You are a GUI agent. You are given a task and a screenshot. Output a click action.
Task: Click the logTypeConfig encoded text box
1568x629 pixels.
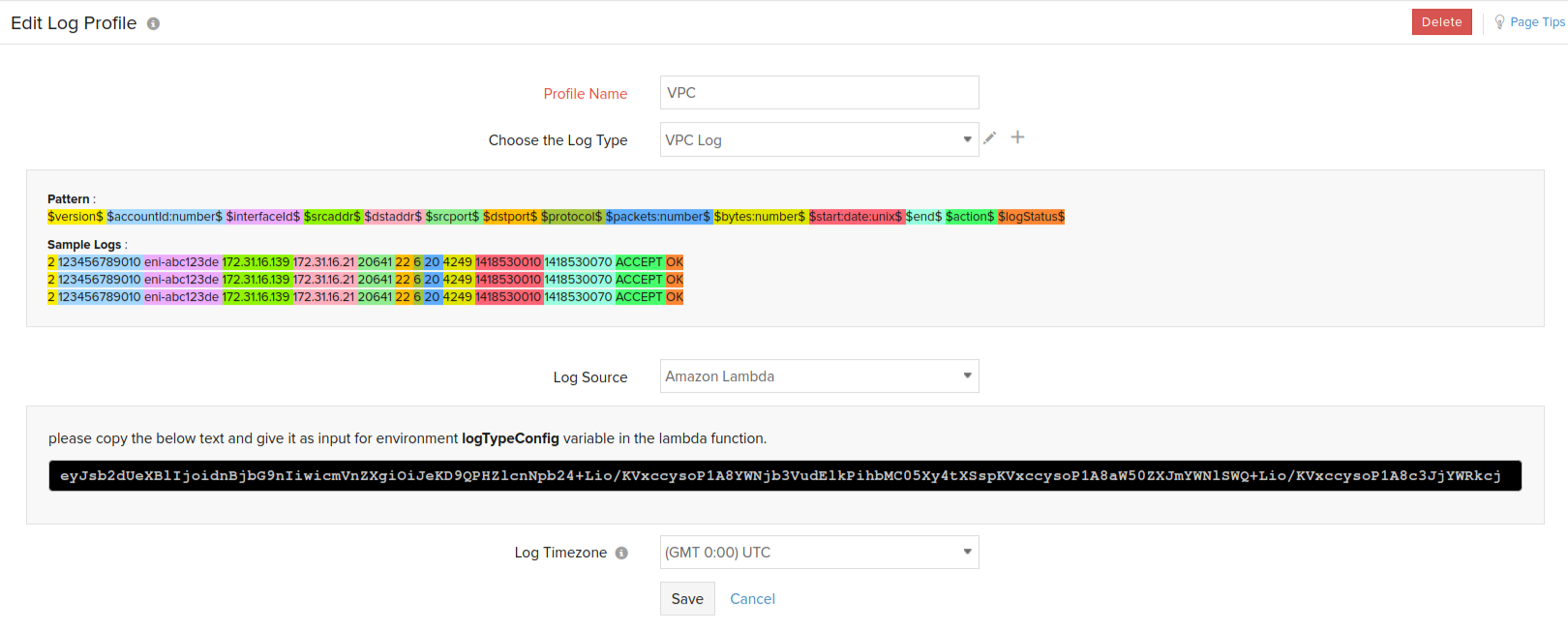click(784, 476)
